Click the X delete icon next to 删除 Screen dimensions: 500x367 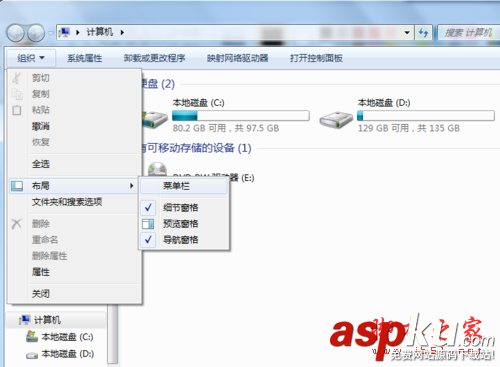16,224
